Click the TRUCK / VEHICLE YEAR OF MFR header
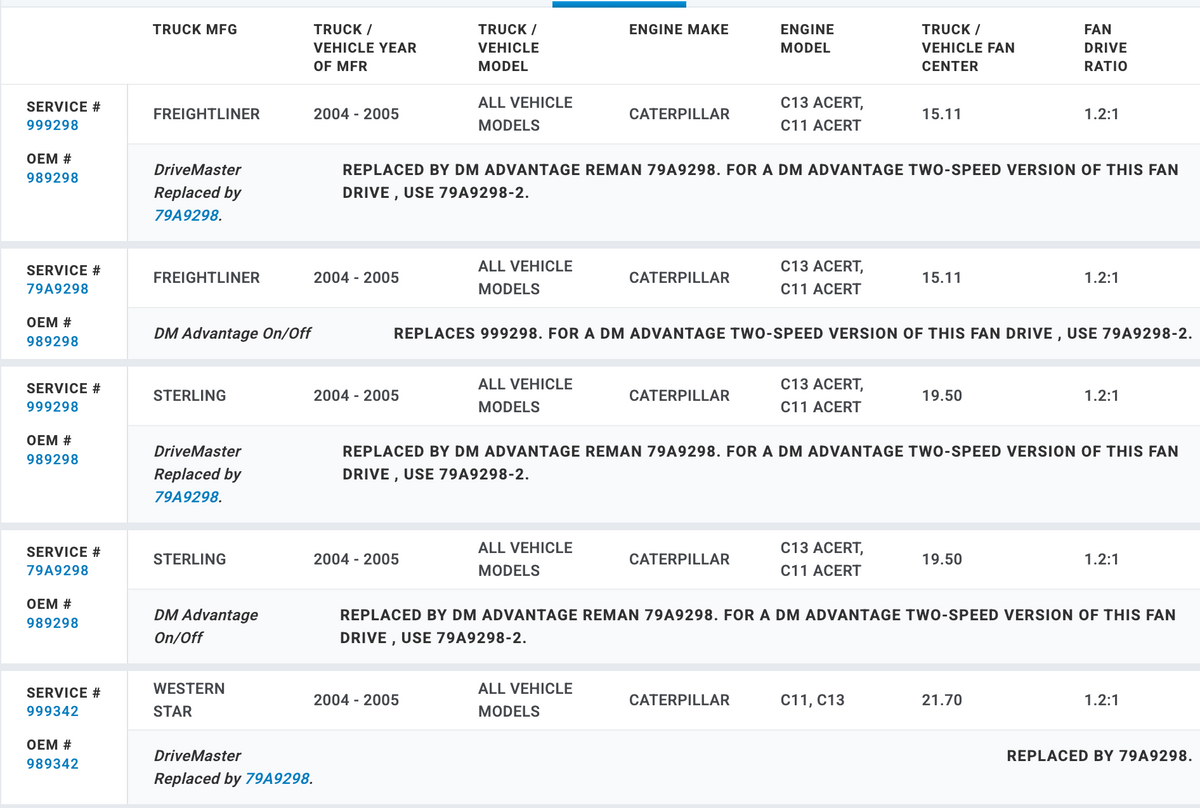The width and height of the screenshot is (1200, 808). 365,48
